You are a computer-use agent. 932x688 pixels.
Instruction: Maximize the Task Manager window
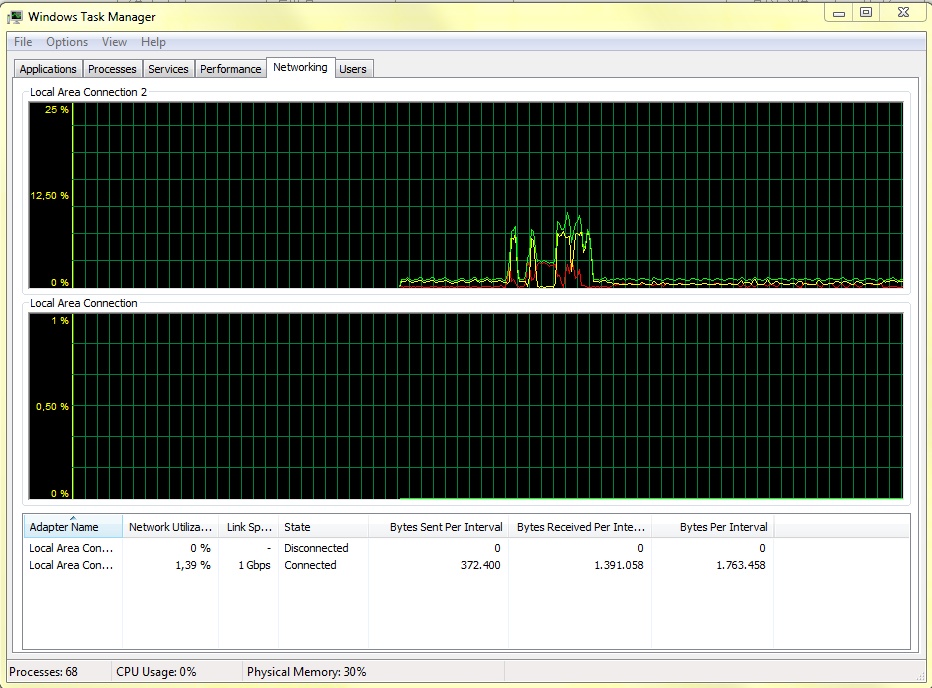[x=866, y=12]
